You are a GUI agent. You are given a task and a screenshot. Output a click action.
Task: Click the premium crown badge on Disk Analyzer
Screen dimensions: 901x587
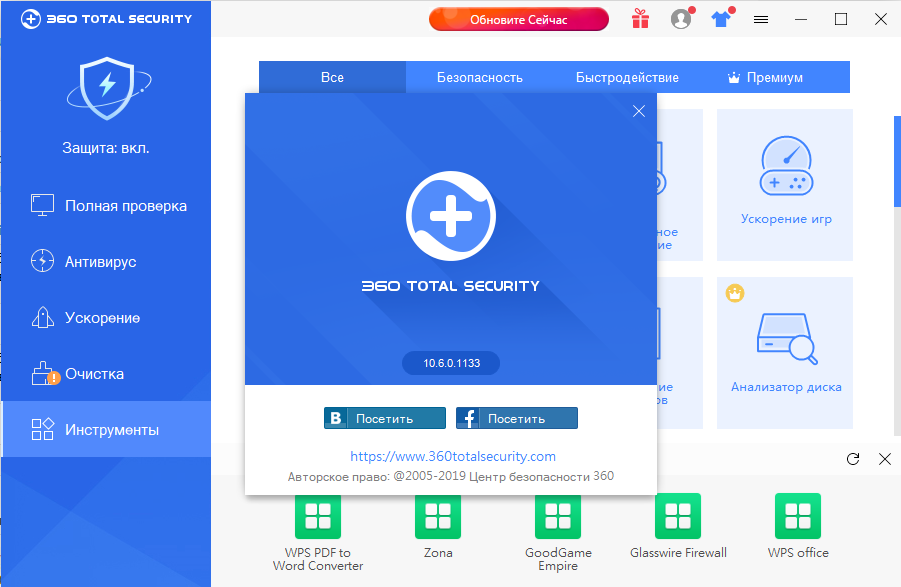(735, 293)
